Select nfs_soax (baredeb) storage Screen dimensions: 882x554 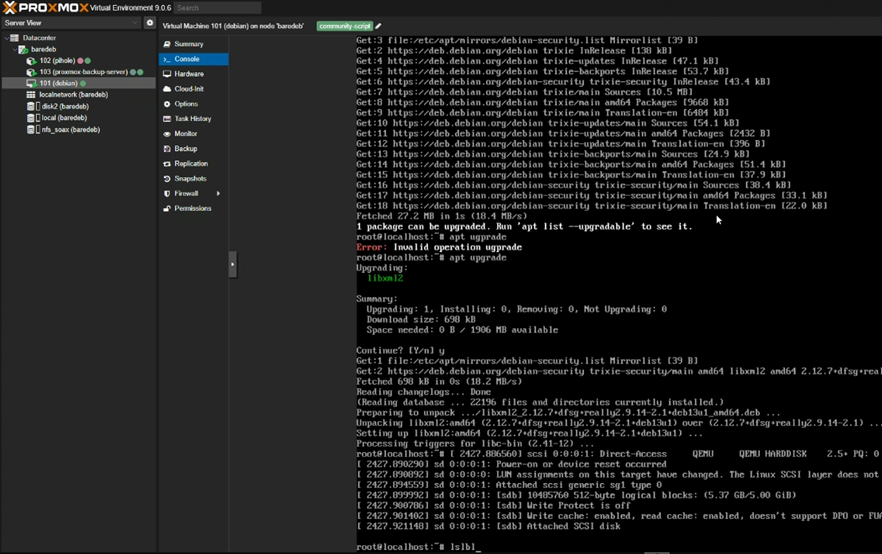(71, 129)
